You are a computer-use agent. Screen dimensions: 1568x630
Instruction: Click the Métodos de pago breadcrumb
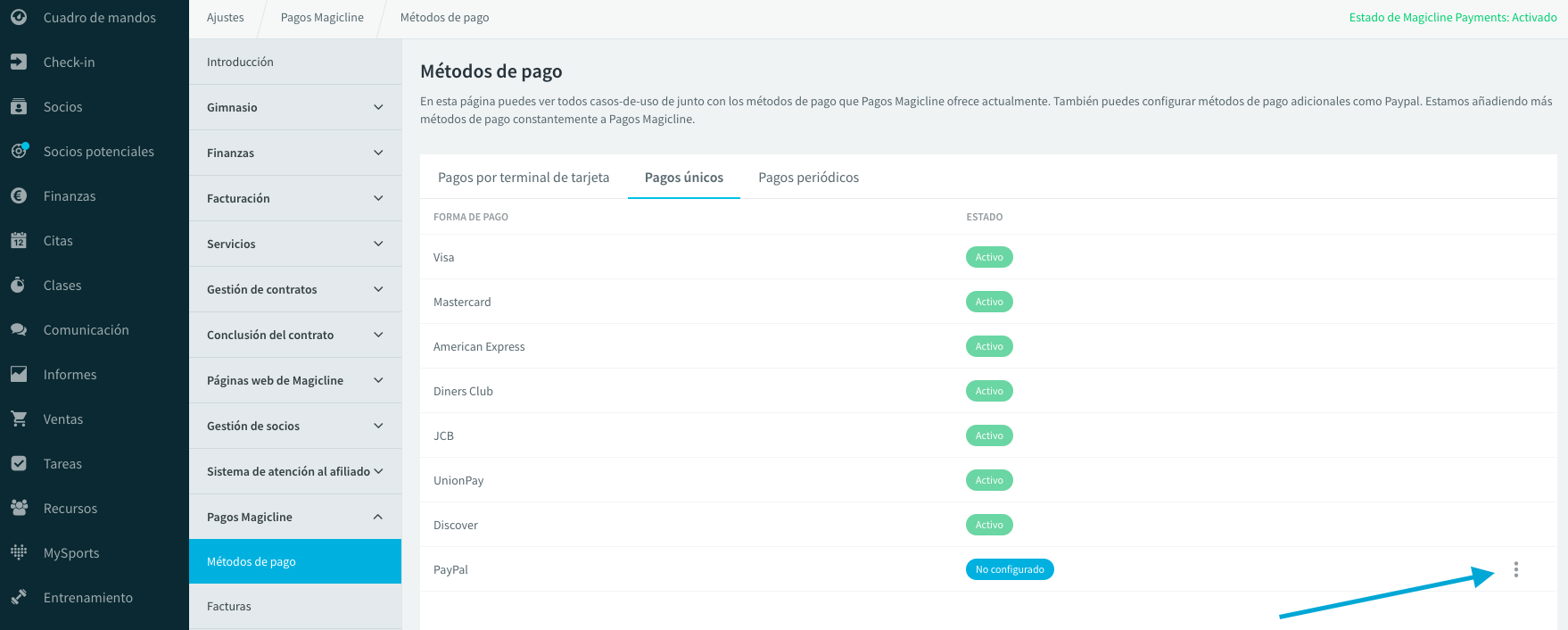point(444,17)
